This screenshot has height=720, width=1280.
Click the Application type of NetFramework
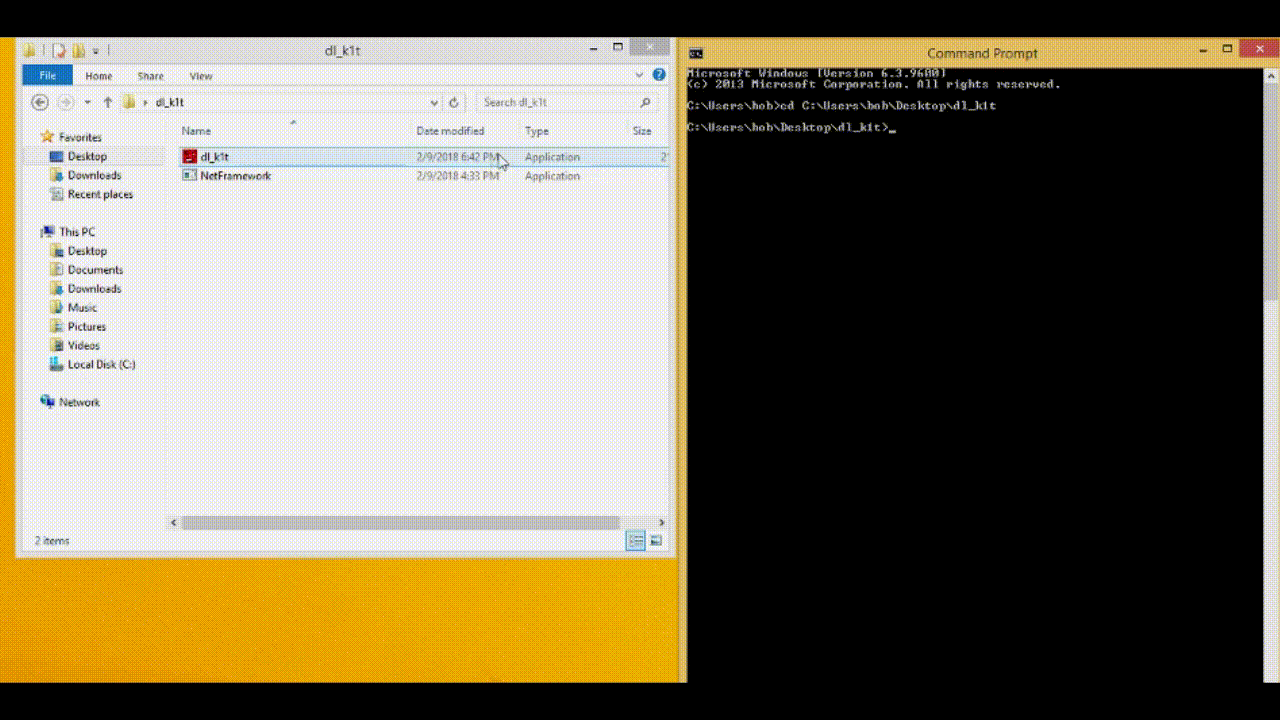(552, 176)
